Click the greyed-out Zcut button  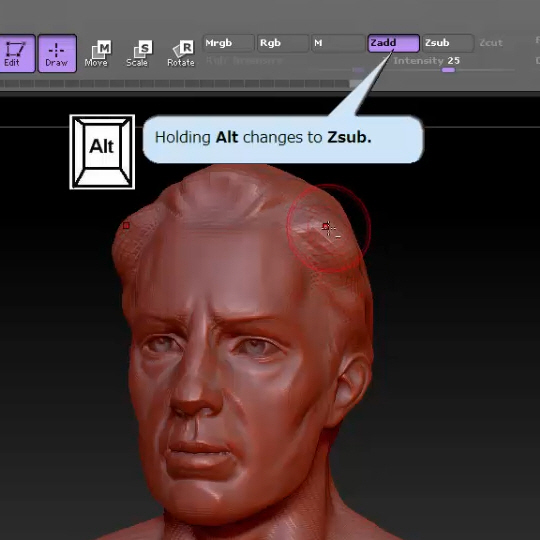[491, 43]
